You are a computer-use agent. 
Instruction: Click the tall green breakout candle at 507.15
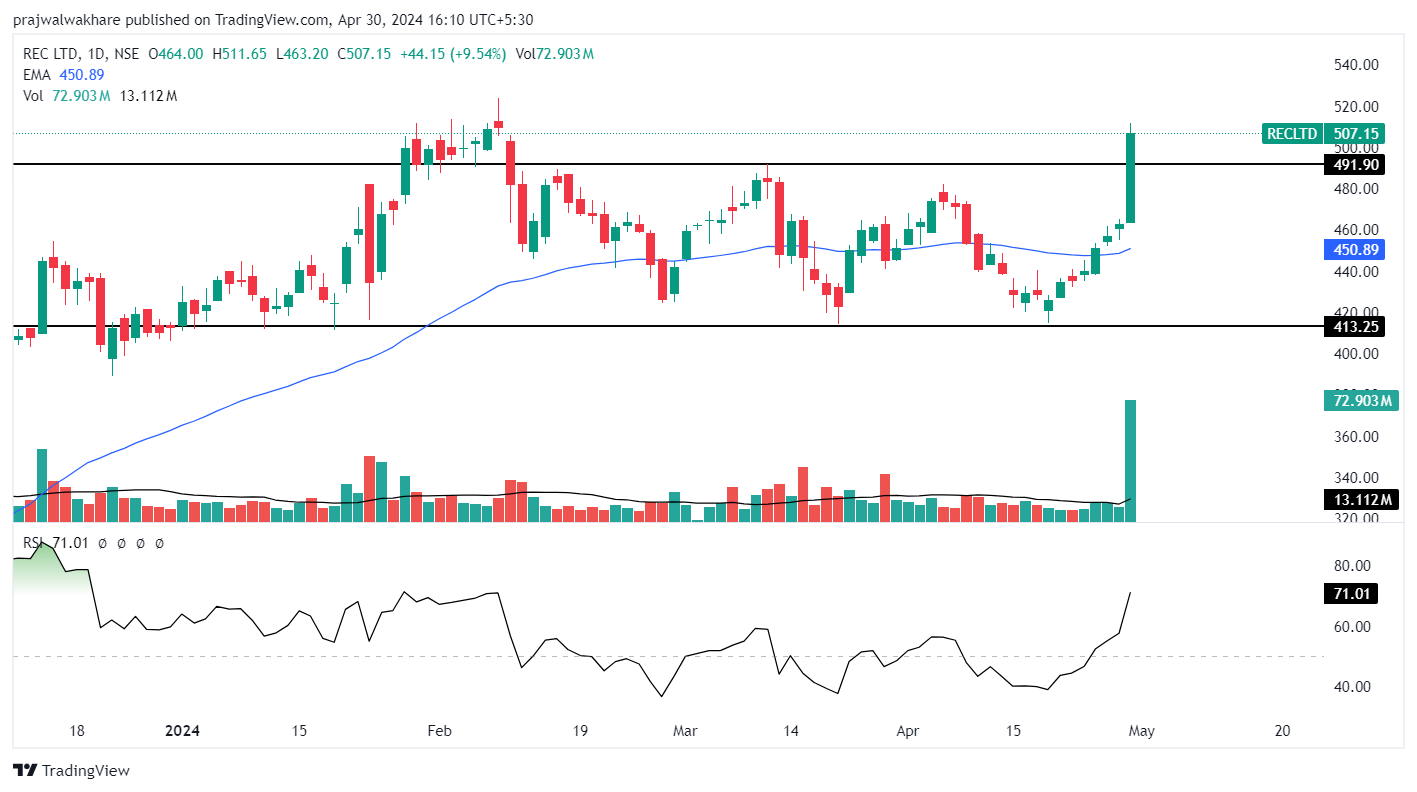pyautogui.click(x=1131, y=178)
